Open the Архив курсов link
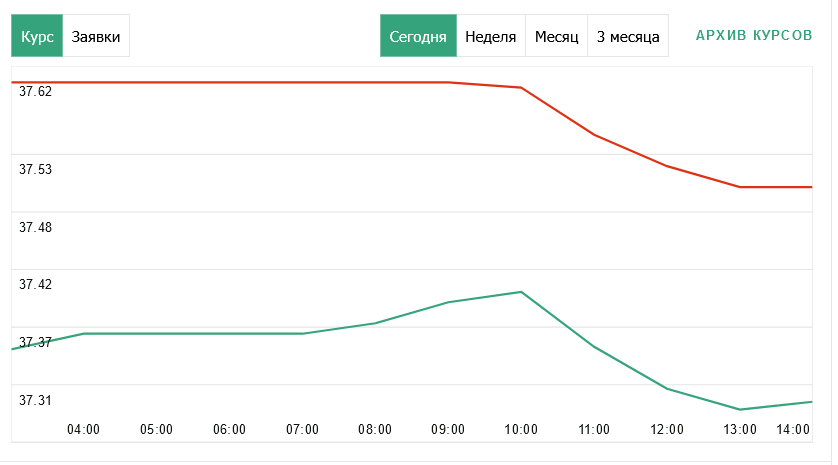 [754, 35]
